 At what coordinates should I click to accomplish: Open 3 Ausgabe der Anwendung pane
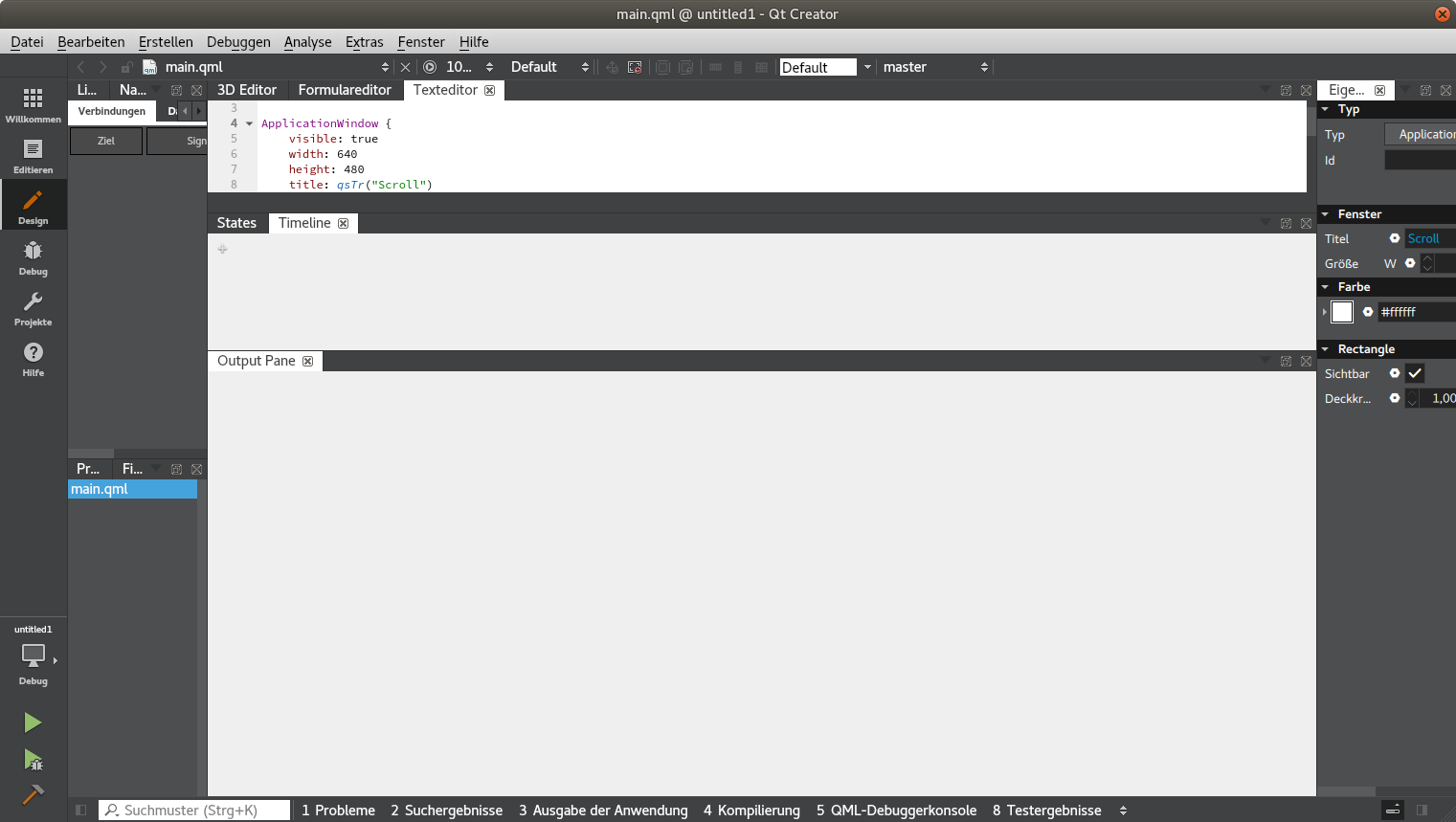[603, 811]
